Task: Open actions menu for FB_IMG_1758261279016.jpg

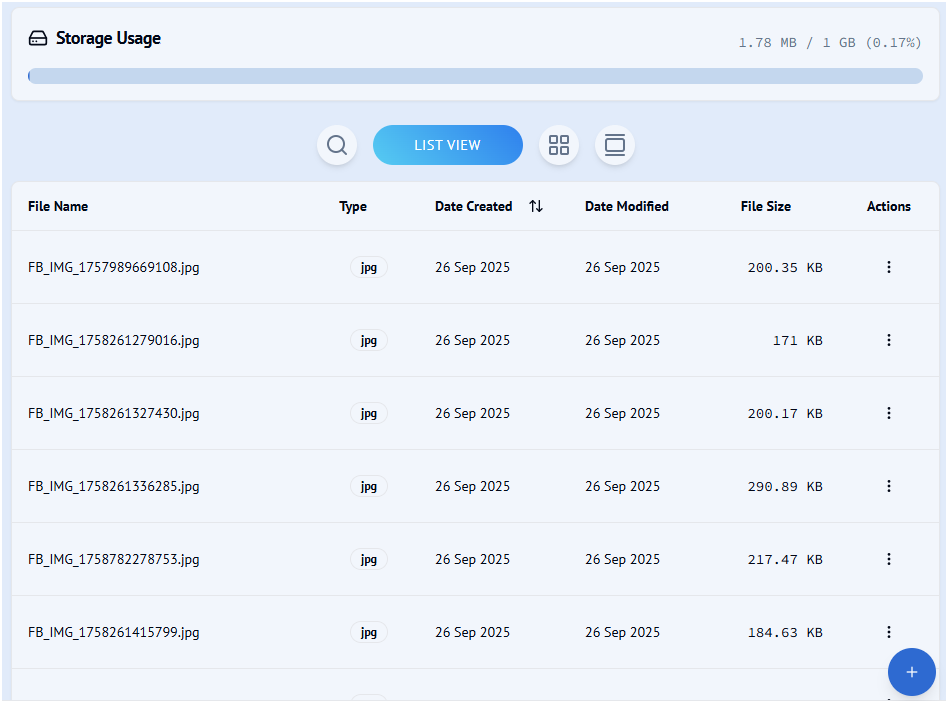Action: click(x=888, y=340)
